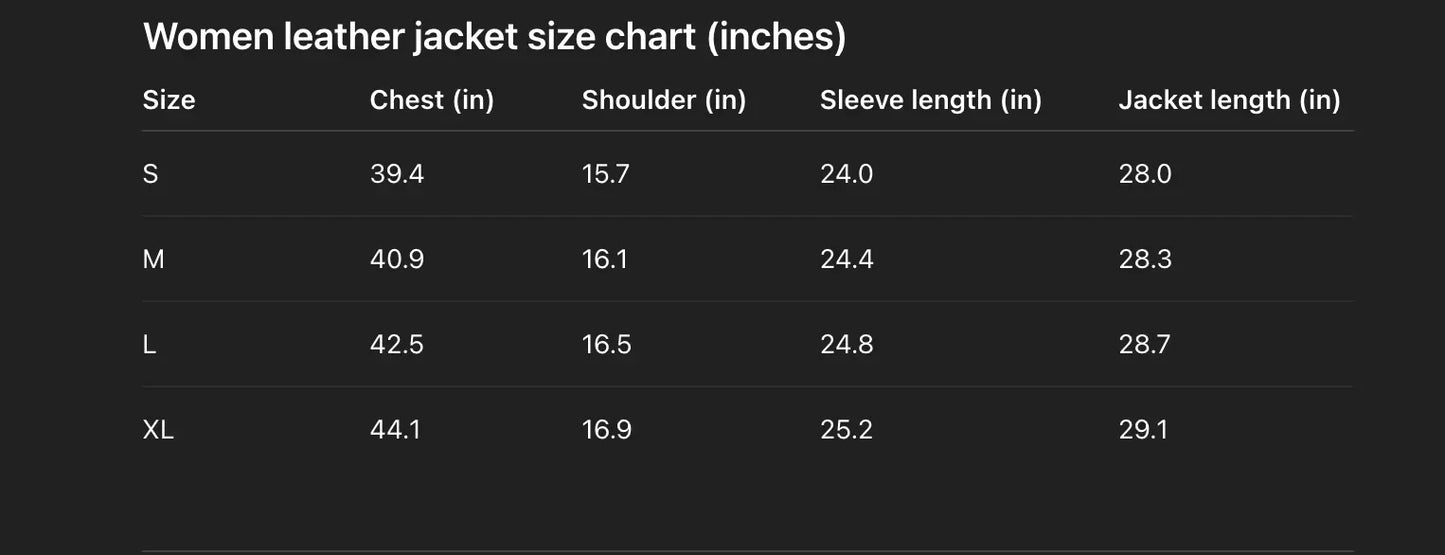
Task: Click the Sleeve length (in) header
Action: click(931, 100)
